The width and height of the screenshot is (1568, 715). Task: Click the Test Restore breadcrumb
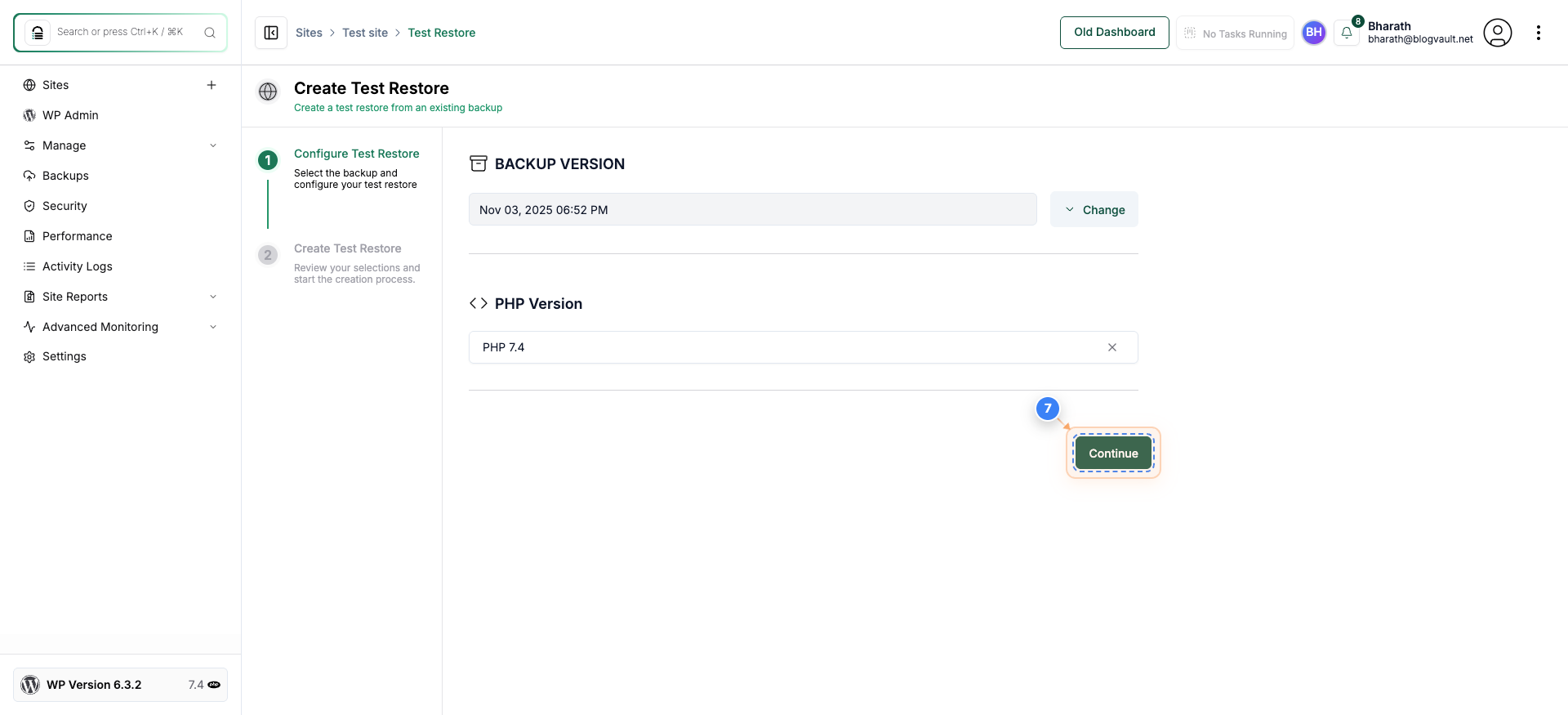pyautogui.click(x=442, y=33)
